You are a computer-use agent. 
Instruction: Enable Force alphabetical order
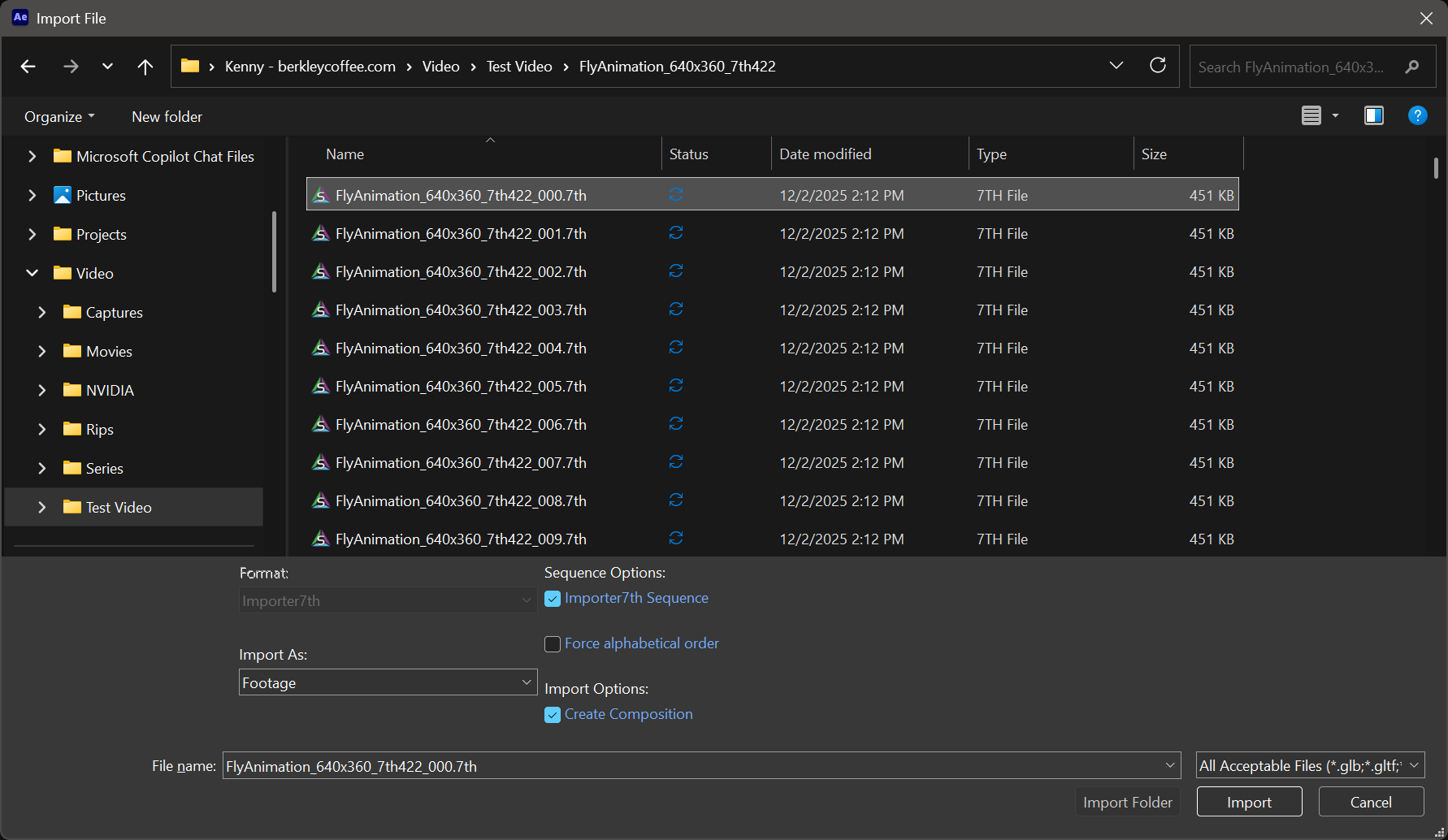(x=553, y=644)
